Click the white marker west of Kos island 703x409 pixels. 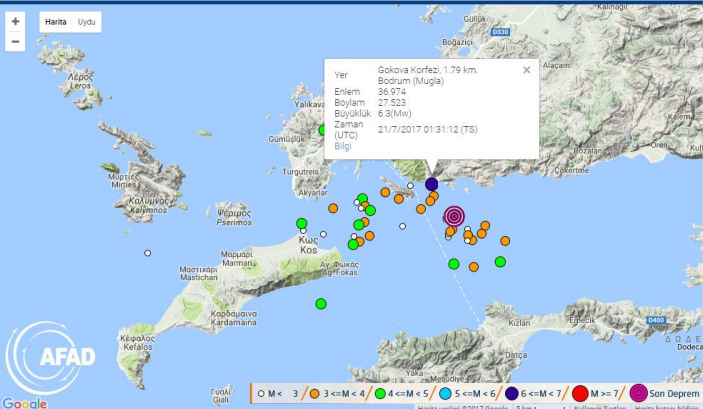[147, 253]
